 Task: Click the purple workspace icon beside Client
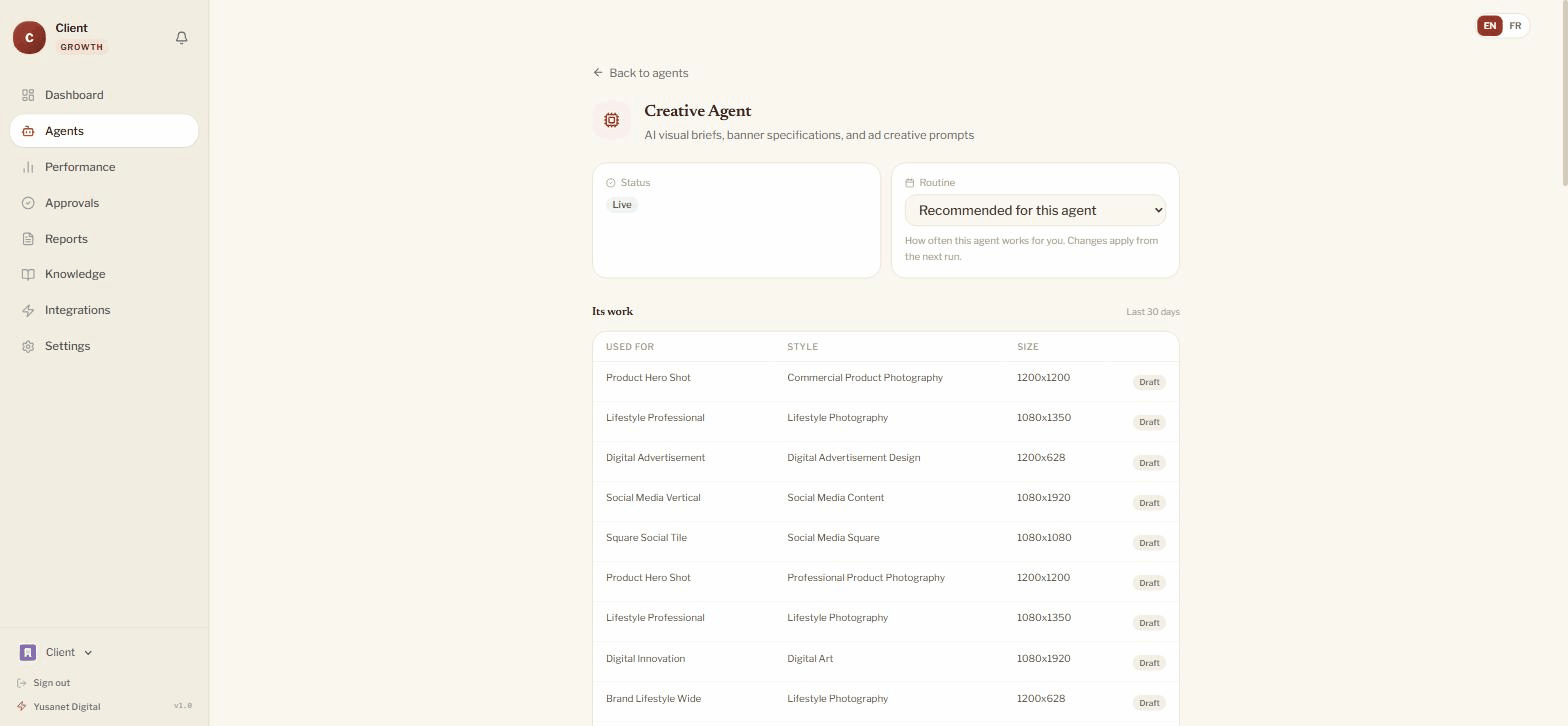pos(28,652)
